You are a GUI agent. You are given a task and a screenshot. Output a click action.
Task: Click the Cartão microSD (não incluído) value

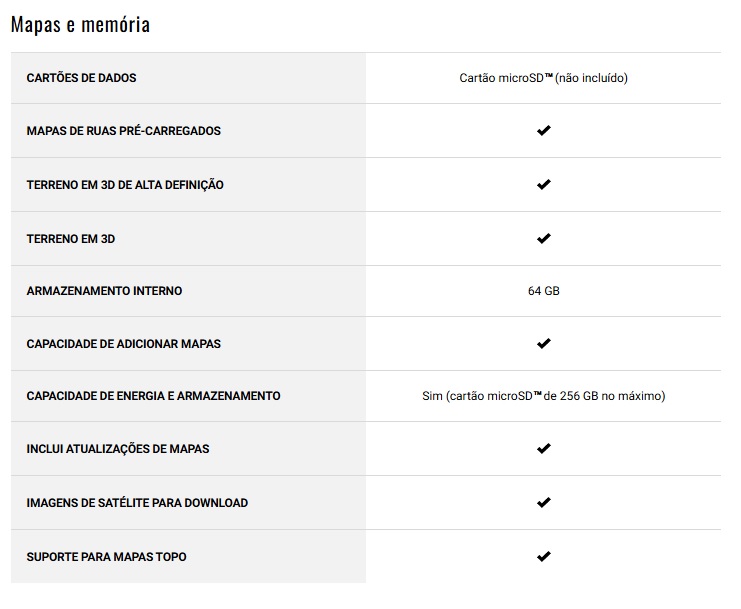point(543,78)
